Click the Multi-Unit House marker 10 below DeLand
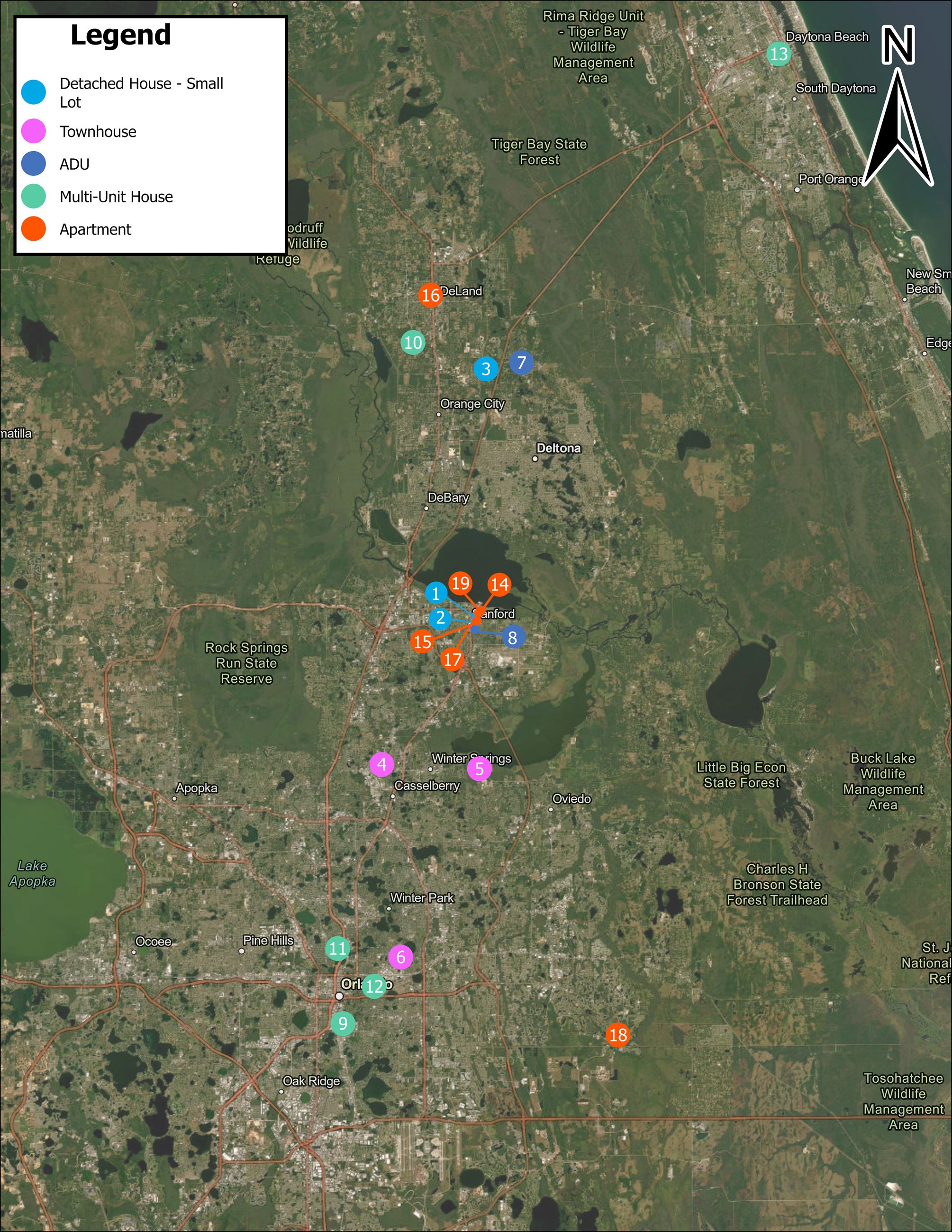 (413, 342)
